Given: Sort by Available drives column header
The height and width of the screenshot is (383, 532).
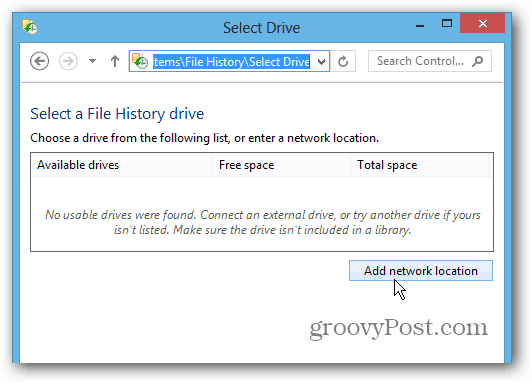Looking at the screenshot, I should coord(121,165).
